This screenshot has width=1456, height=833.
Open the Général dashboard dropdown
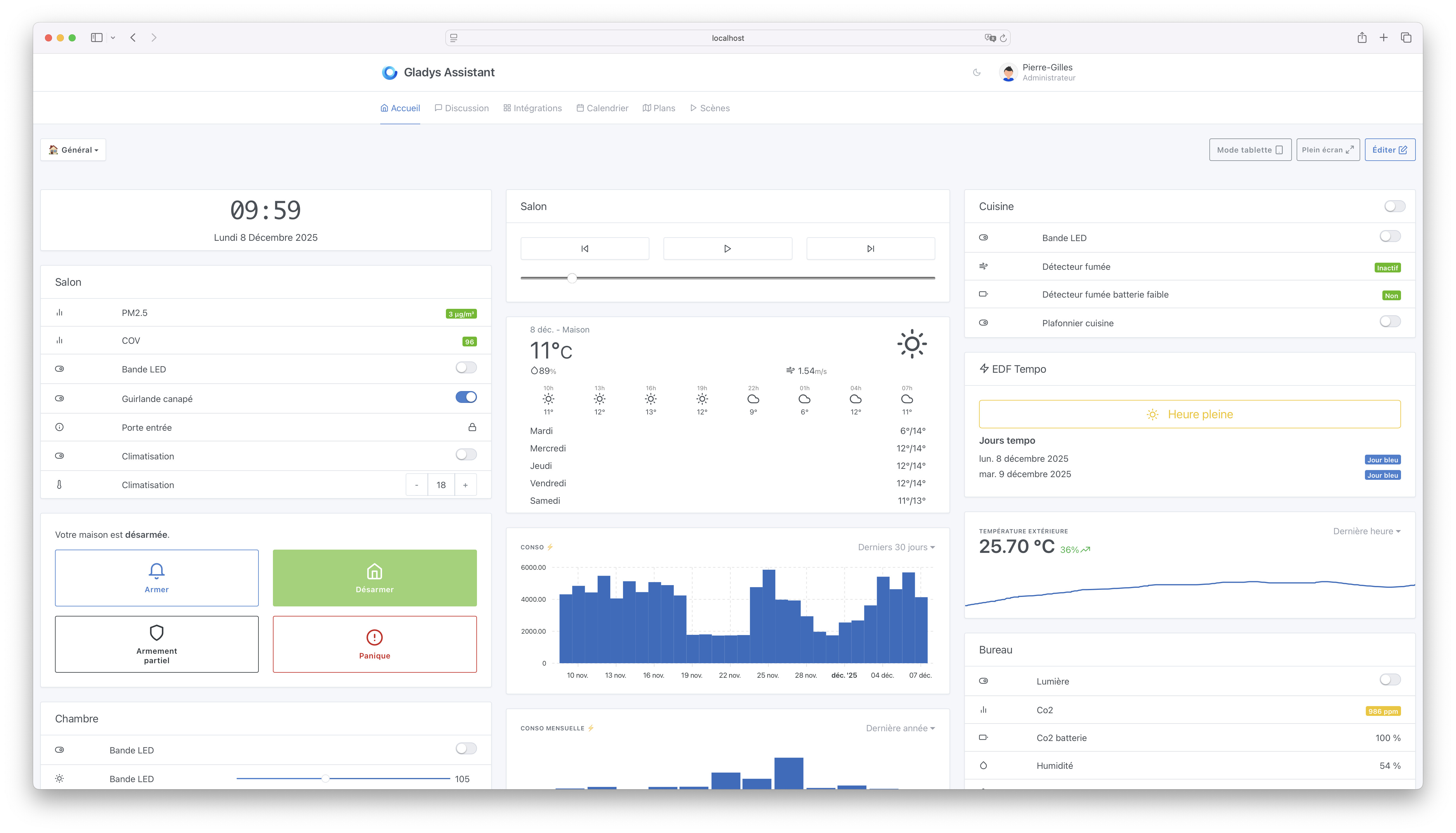[x=73, y=150]
